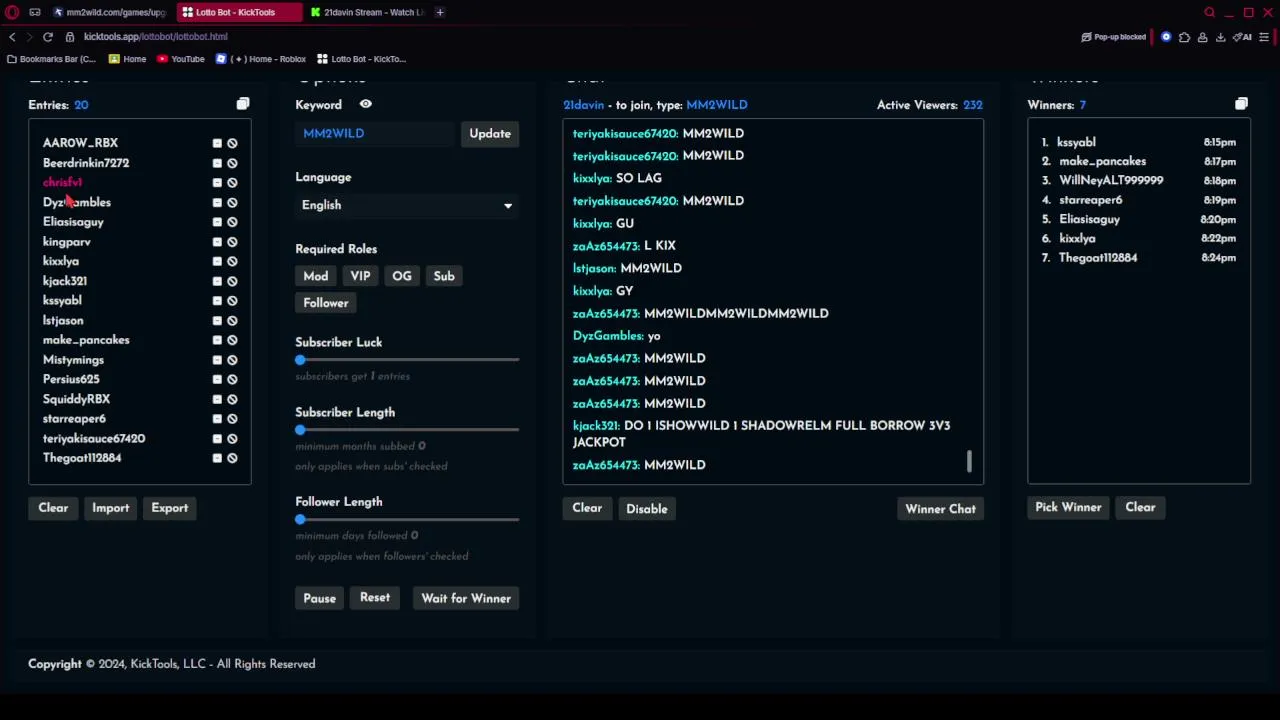Toggle the Mod required role
Image resolution: width=1280 pixels, height=720 pixels.
(315, 276)
